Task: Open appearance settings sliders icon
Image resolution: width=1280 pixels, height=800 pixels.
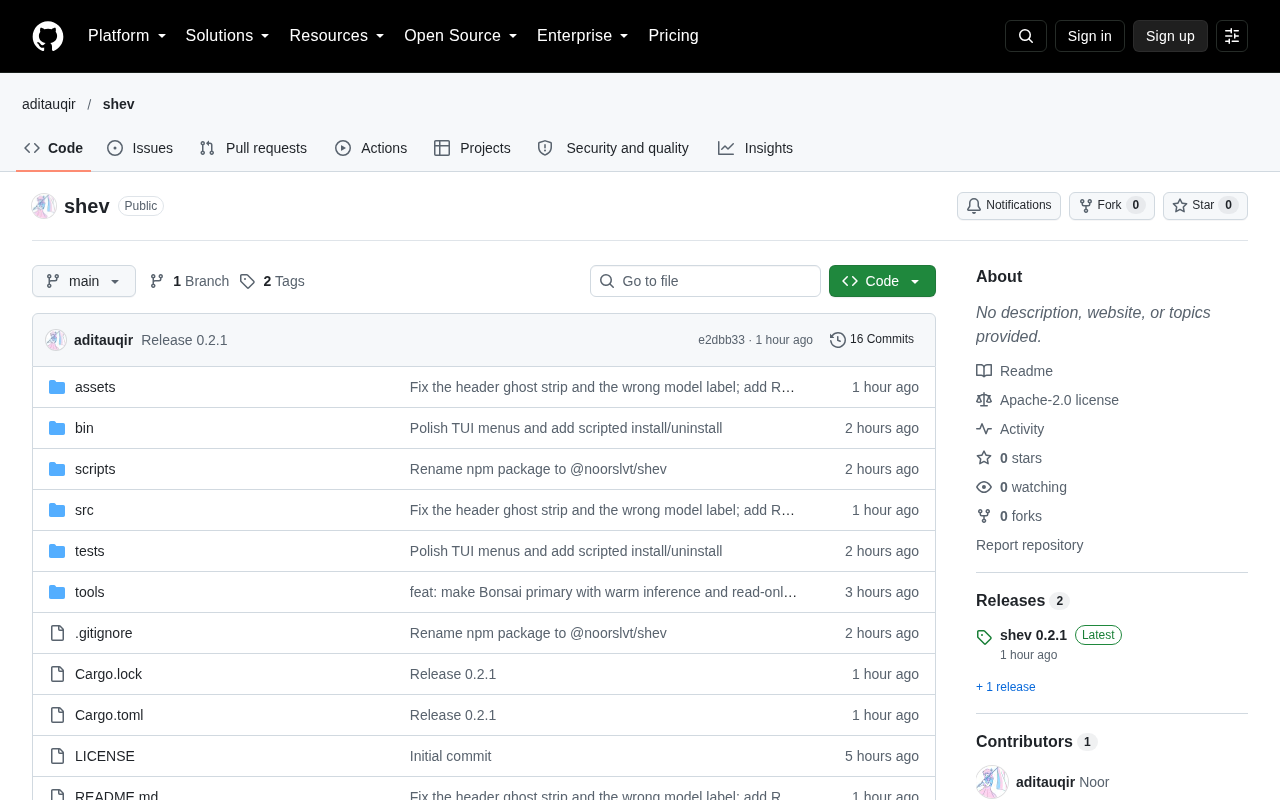Action: click(1232, 36)
